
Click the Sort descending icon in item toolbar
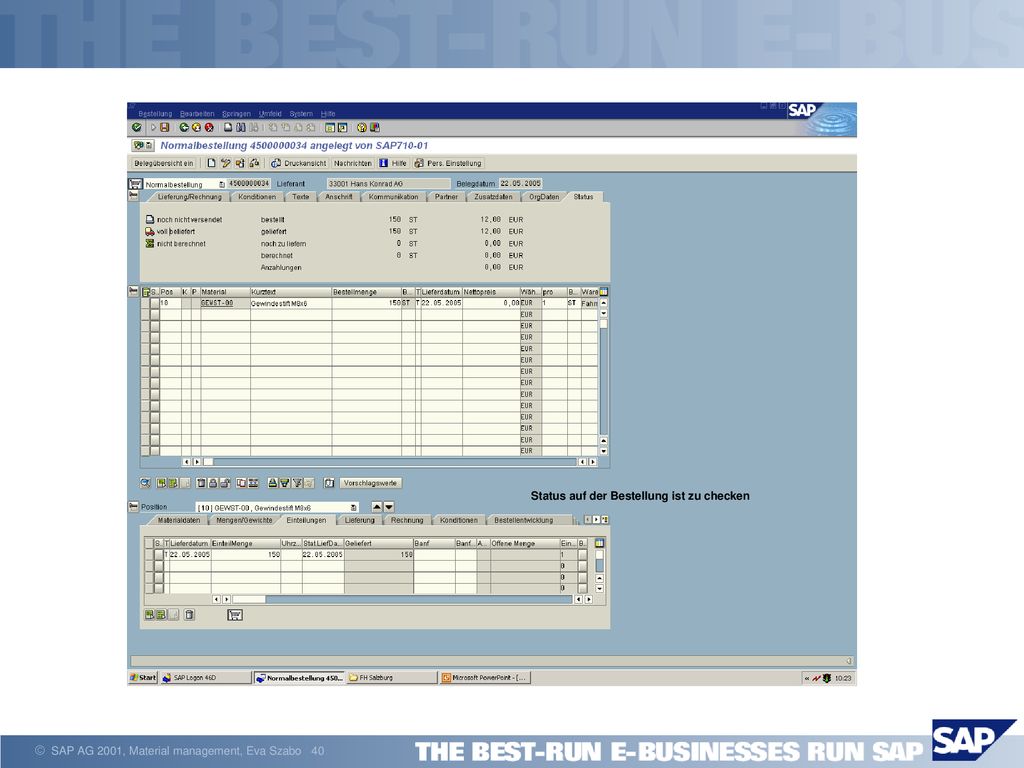[285, 483]
